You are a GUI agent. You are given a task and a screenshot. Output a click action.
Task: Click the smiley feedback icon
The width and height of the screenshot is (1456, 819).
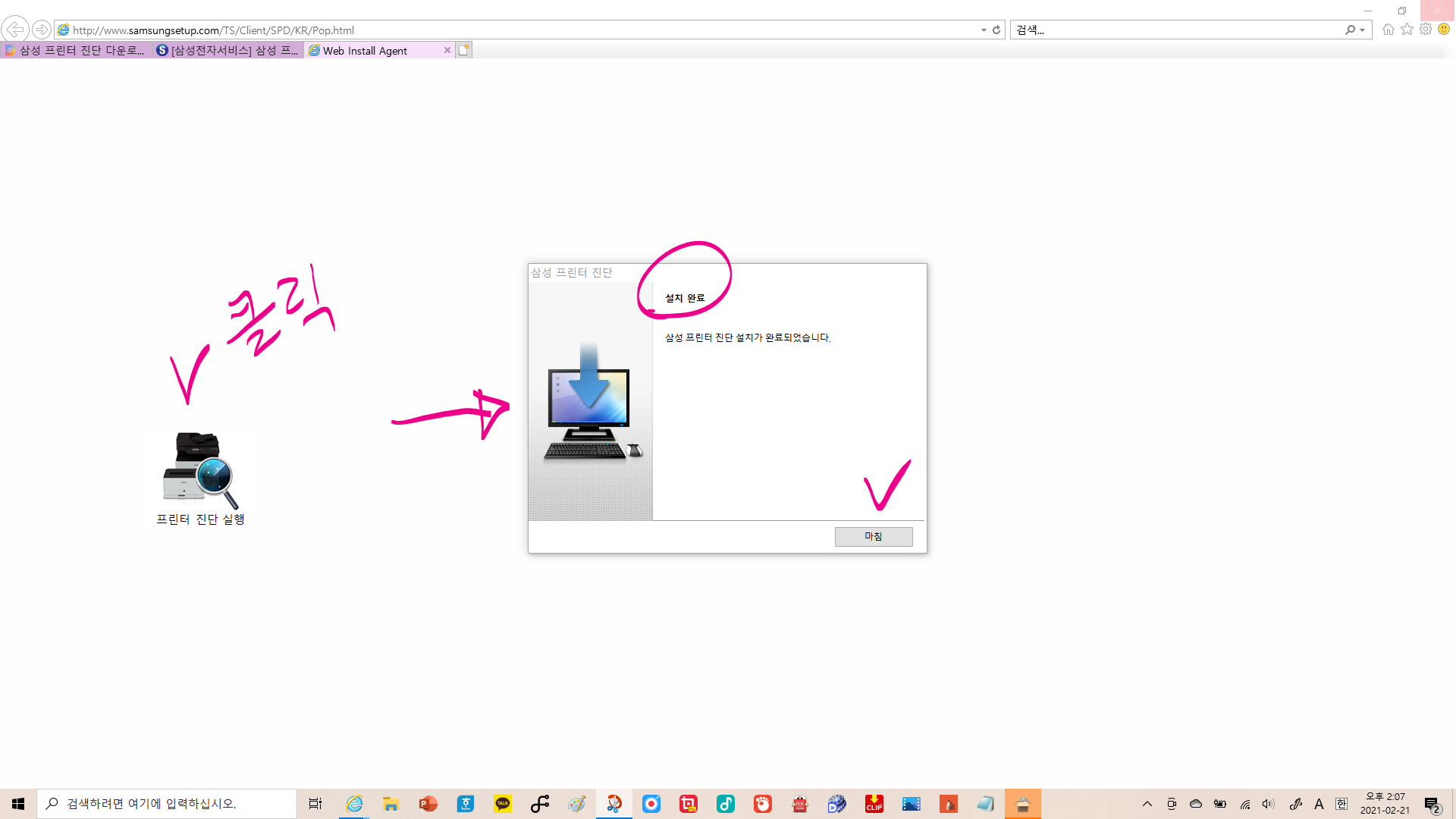click(x=1444, y=30)
